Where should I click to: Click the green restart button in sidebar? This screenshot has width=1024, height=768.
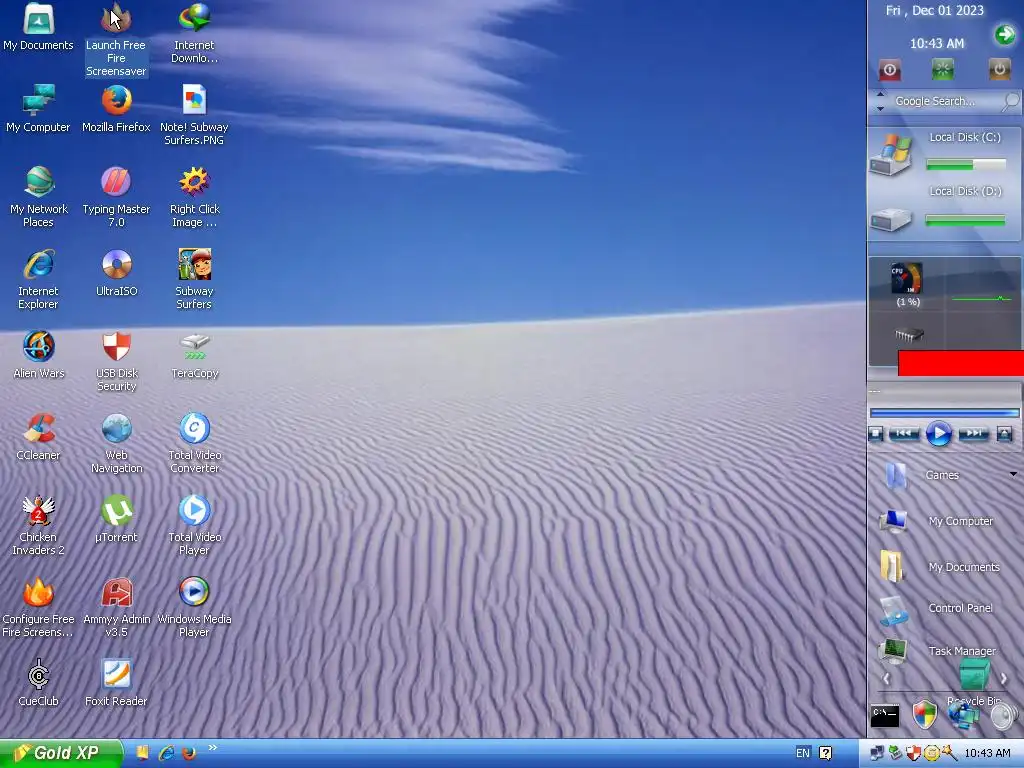pyautogui.click(x=942, y=69)
